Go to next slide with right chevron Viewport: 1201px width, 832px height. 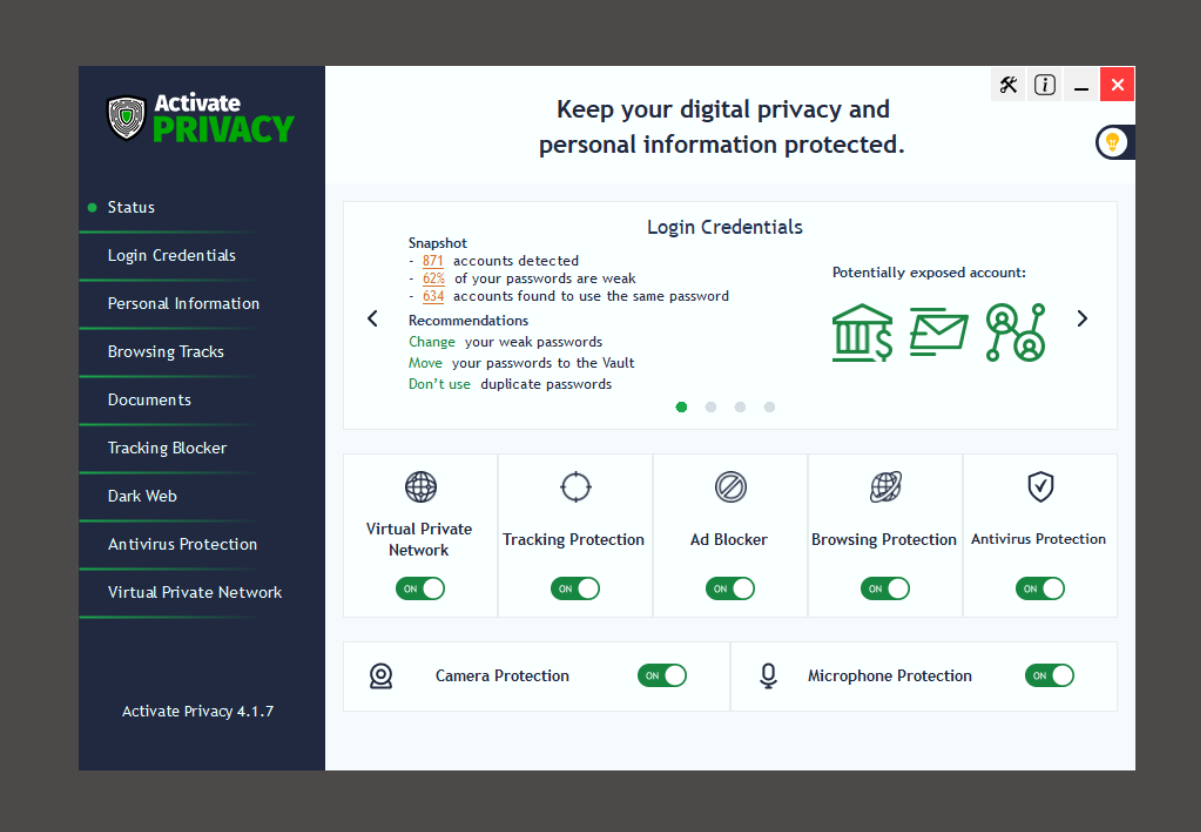point(1082,318)
